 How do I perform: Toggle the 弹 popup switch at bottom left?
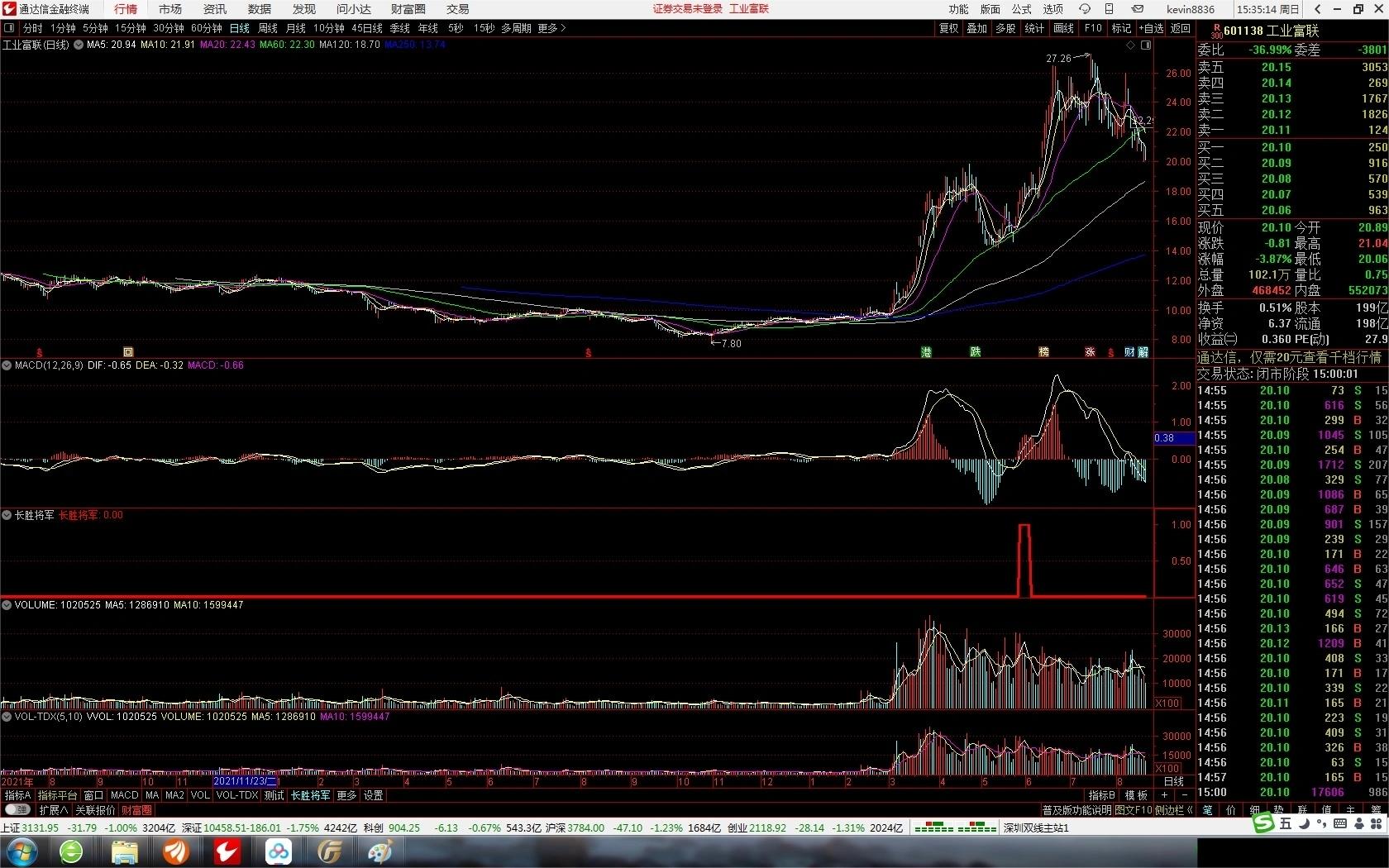18,810
